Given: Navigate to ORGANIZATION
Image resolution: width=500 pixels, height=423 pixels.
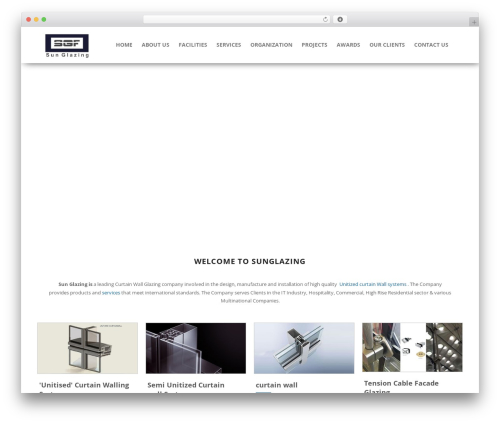Looking at the screenshot, I should (271, 45).
